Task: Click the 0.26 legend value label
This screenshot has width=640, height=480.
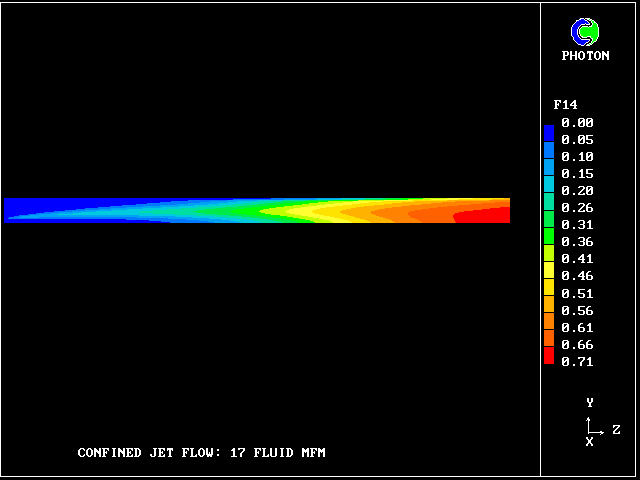Action: click(577, 208)
